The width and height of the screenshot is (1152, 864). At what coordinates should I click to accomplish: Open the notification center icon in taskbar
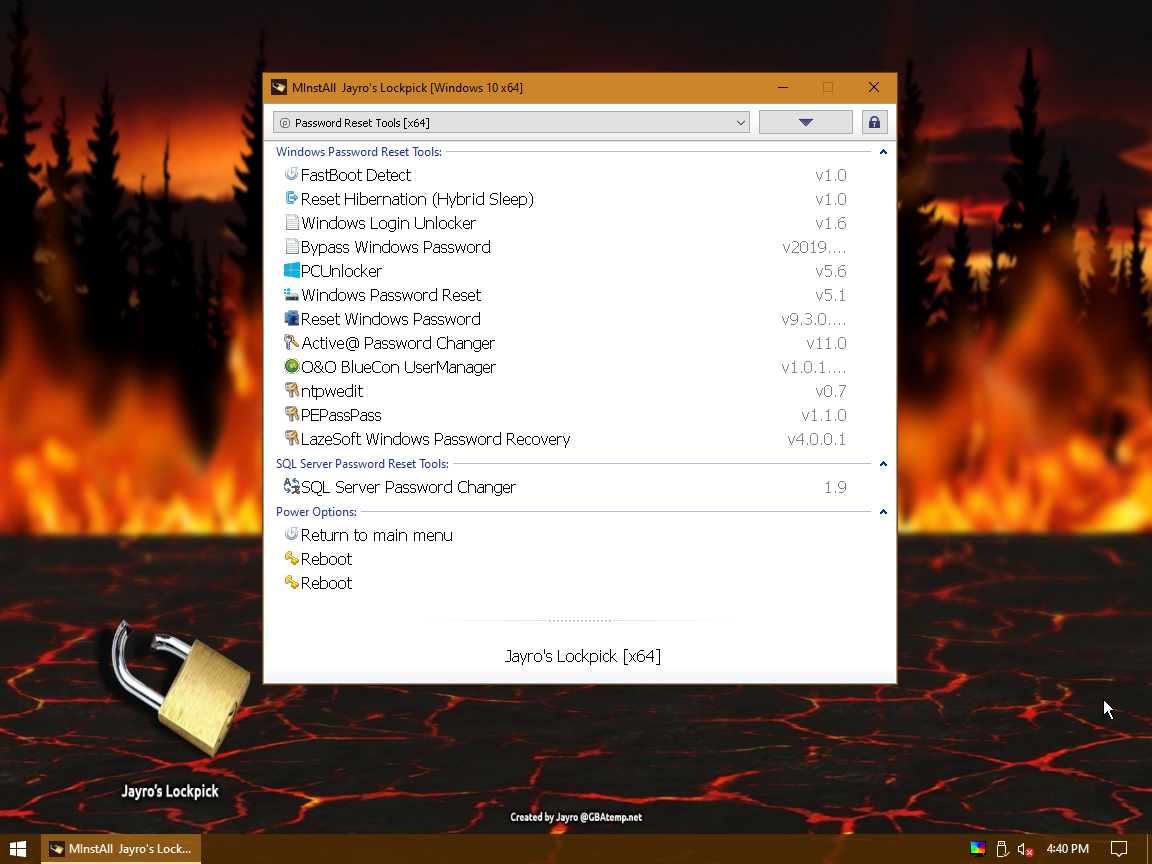click(1119, 849)
